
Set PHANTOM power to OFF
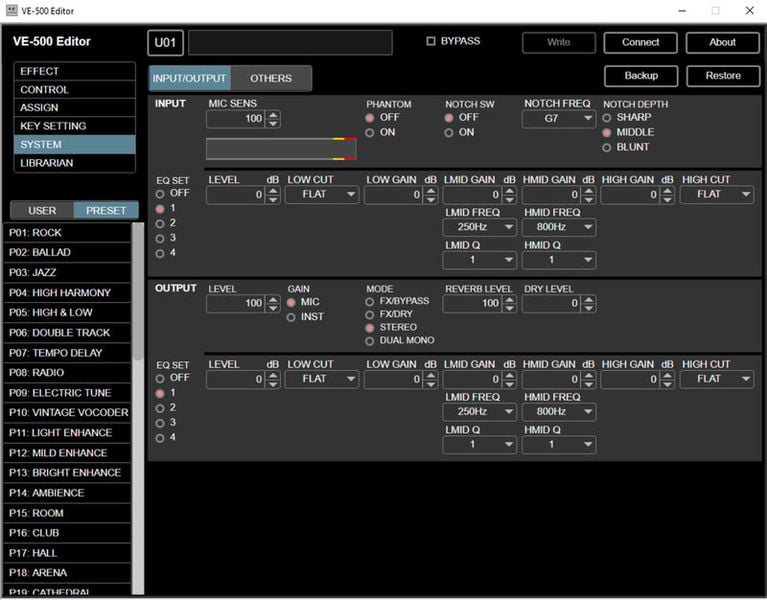click(x=370, y=118)
